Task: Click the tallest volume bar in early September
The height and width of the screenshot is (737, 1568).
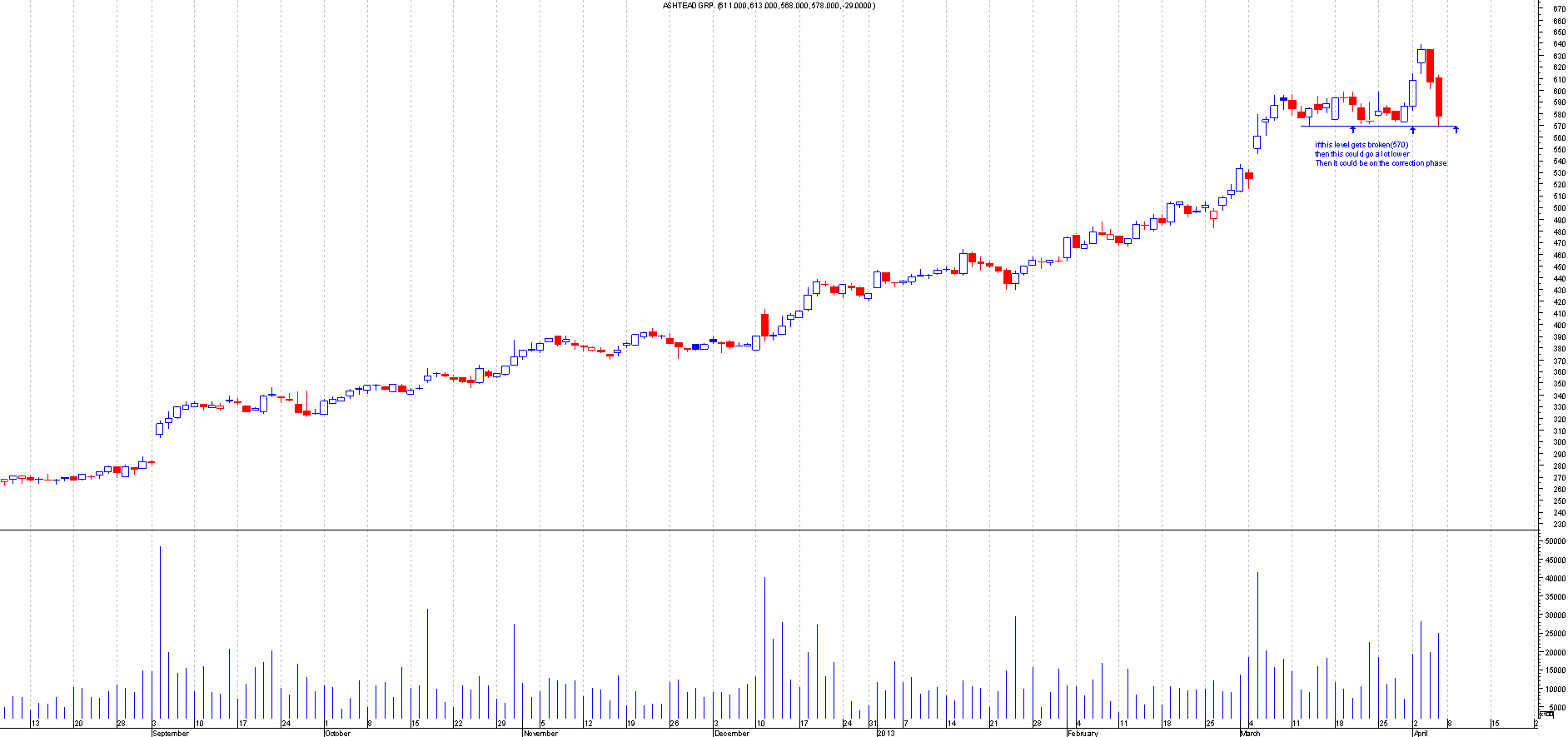Action: pyautogui.click(x=160, y=633)
